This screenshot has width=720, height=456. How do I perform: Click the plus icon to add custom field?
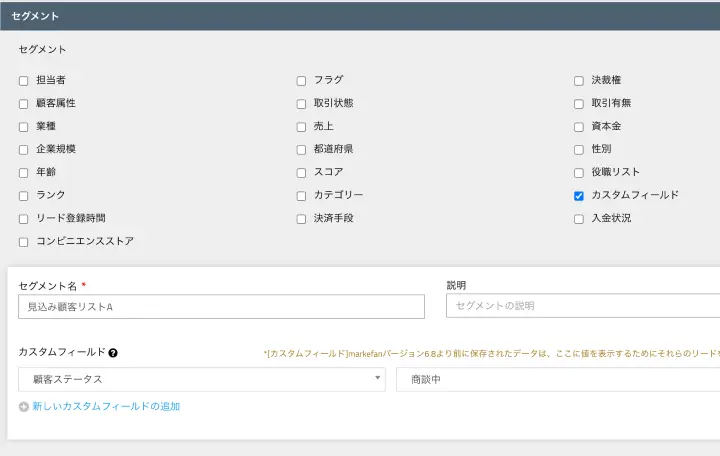[x=24, y=407]
